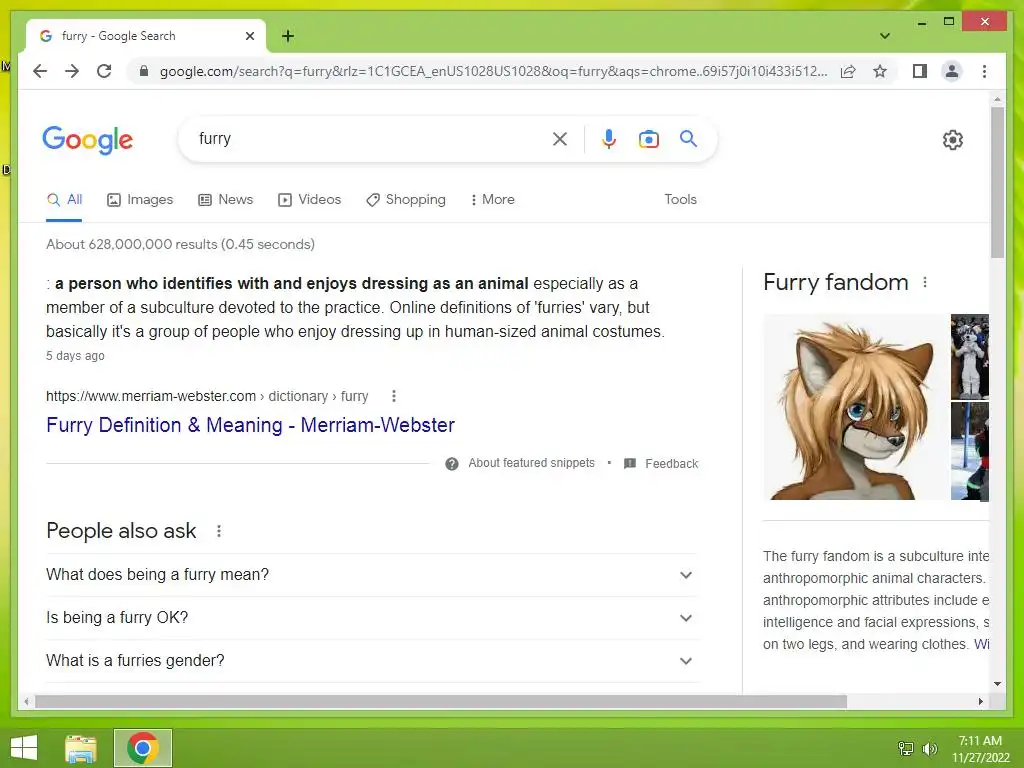1024x768 pixels.
Task: Go forward using the browser forward arrow
Action: point(72,71)
